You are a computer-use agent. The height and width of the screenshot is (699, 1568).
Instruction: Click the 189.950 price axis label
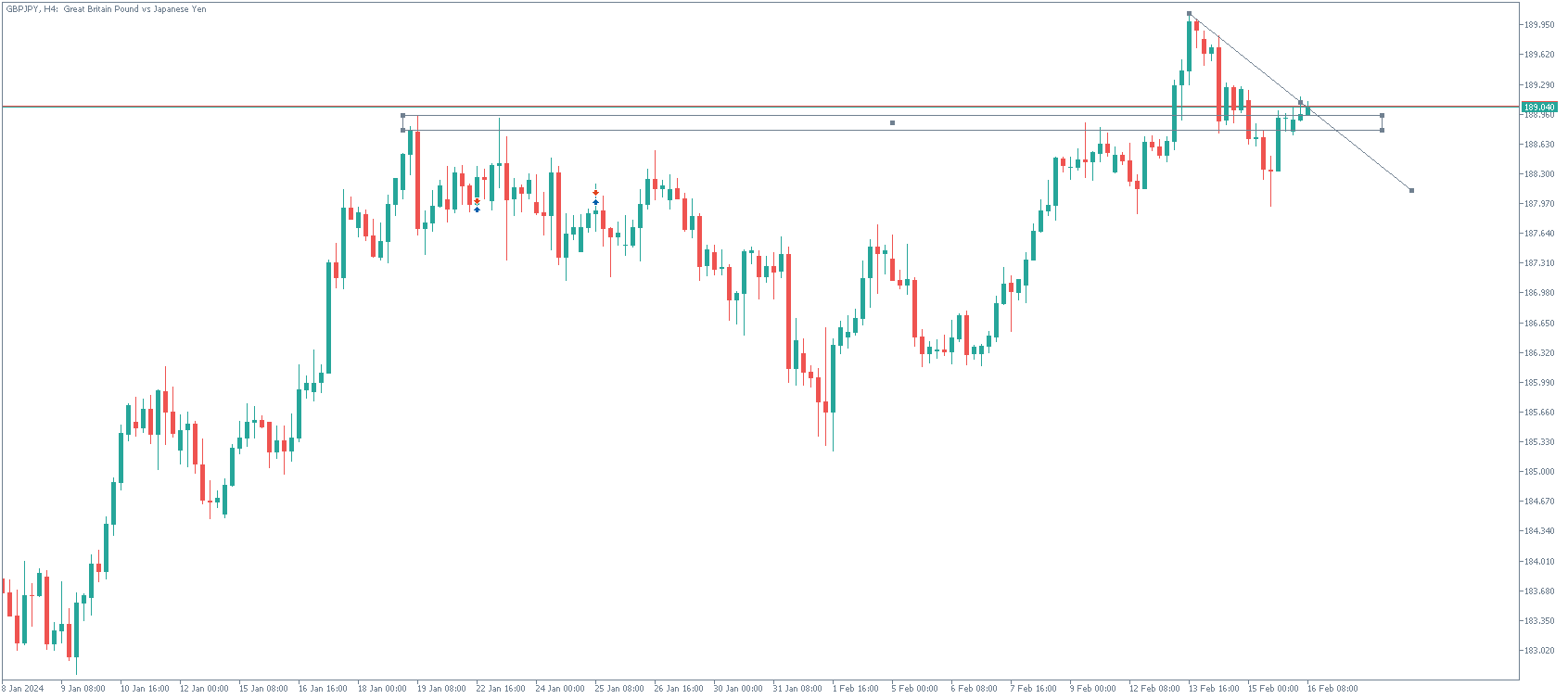[x=1539, y=25]
